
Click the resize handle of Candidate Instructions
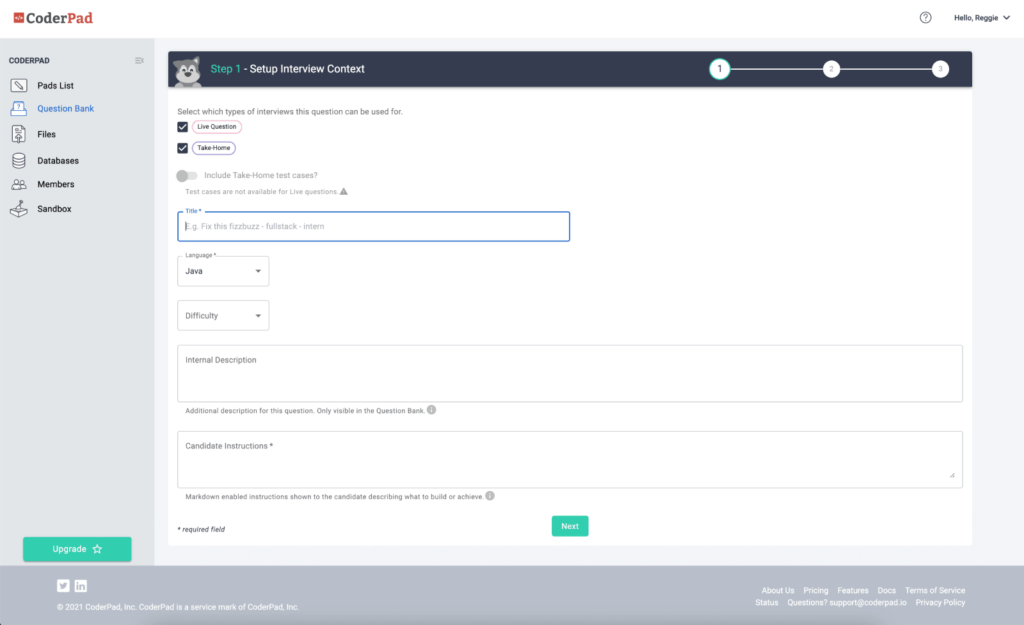click(952, 475)
